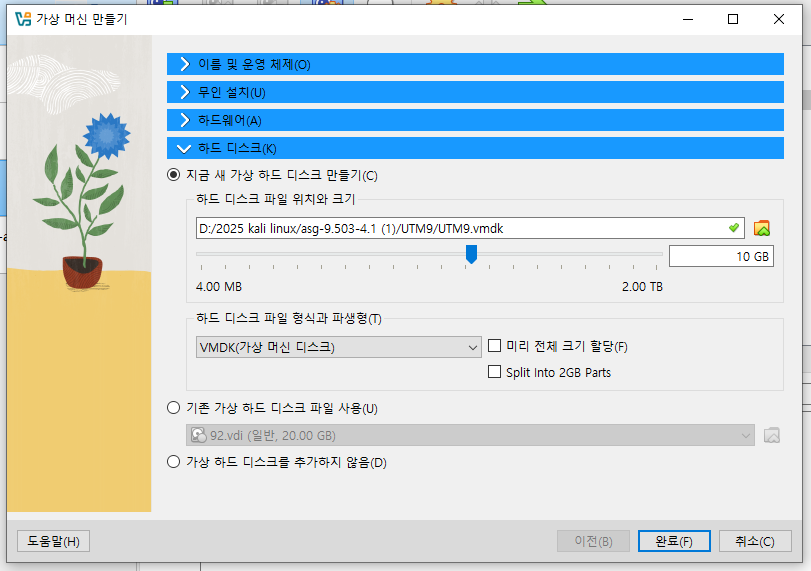Select 지금 새 가상 하드 디스크 만들기 radio
Screen dimensions: 811x571
(174, 175)
